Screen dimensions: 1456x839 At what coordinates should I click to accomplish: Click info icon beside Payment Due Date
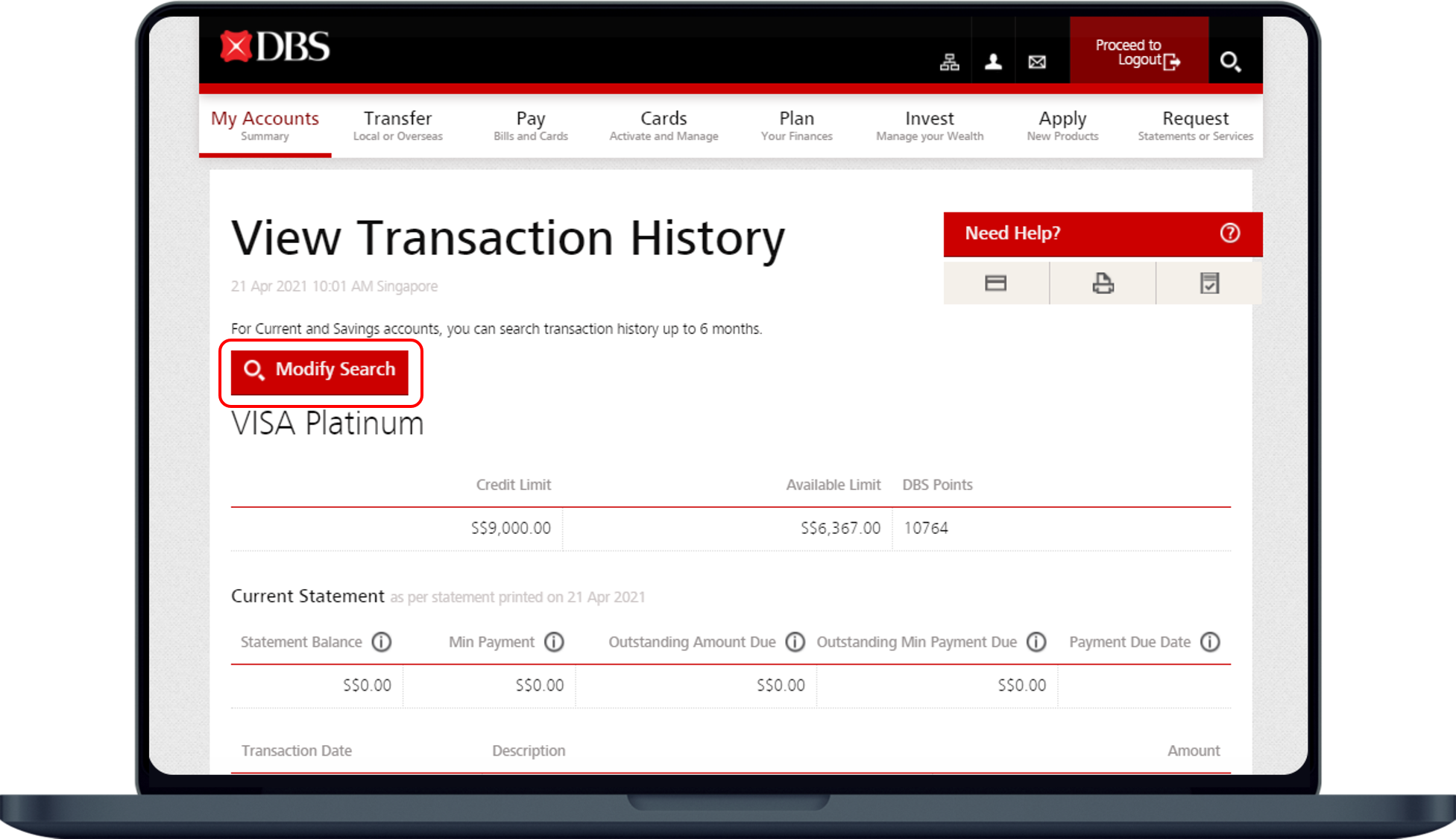(1210, 642)
